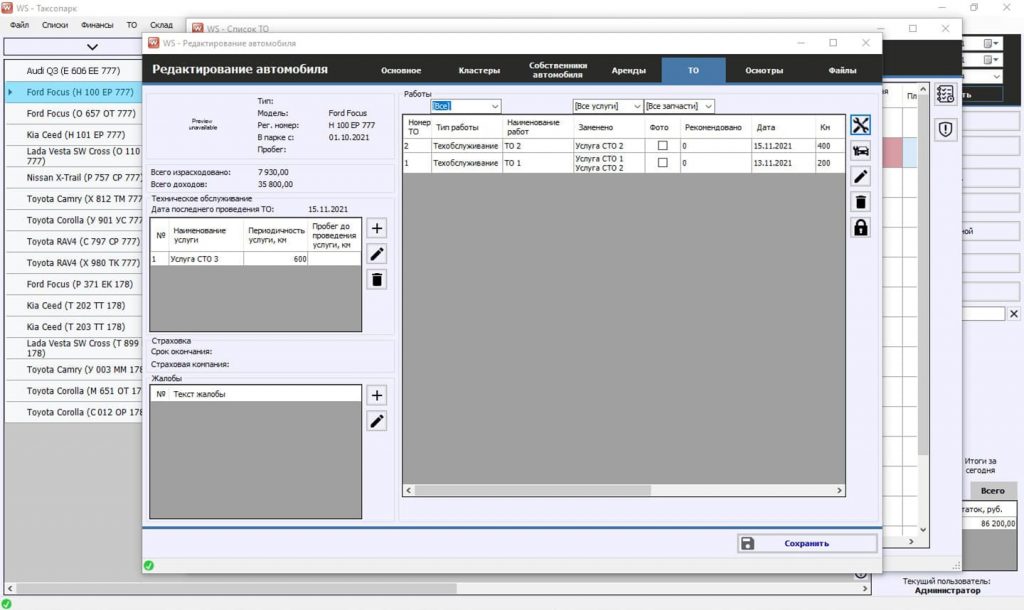Click the checklist icon in Список ТО window
1024x610 pixels.
[x=945, y=94]
